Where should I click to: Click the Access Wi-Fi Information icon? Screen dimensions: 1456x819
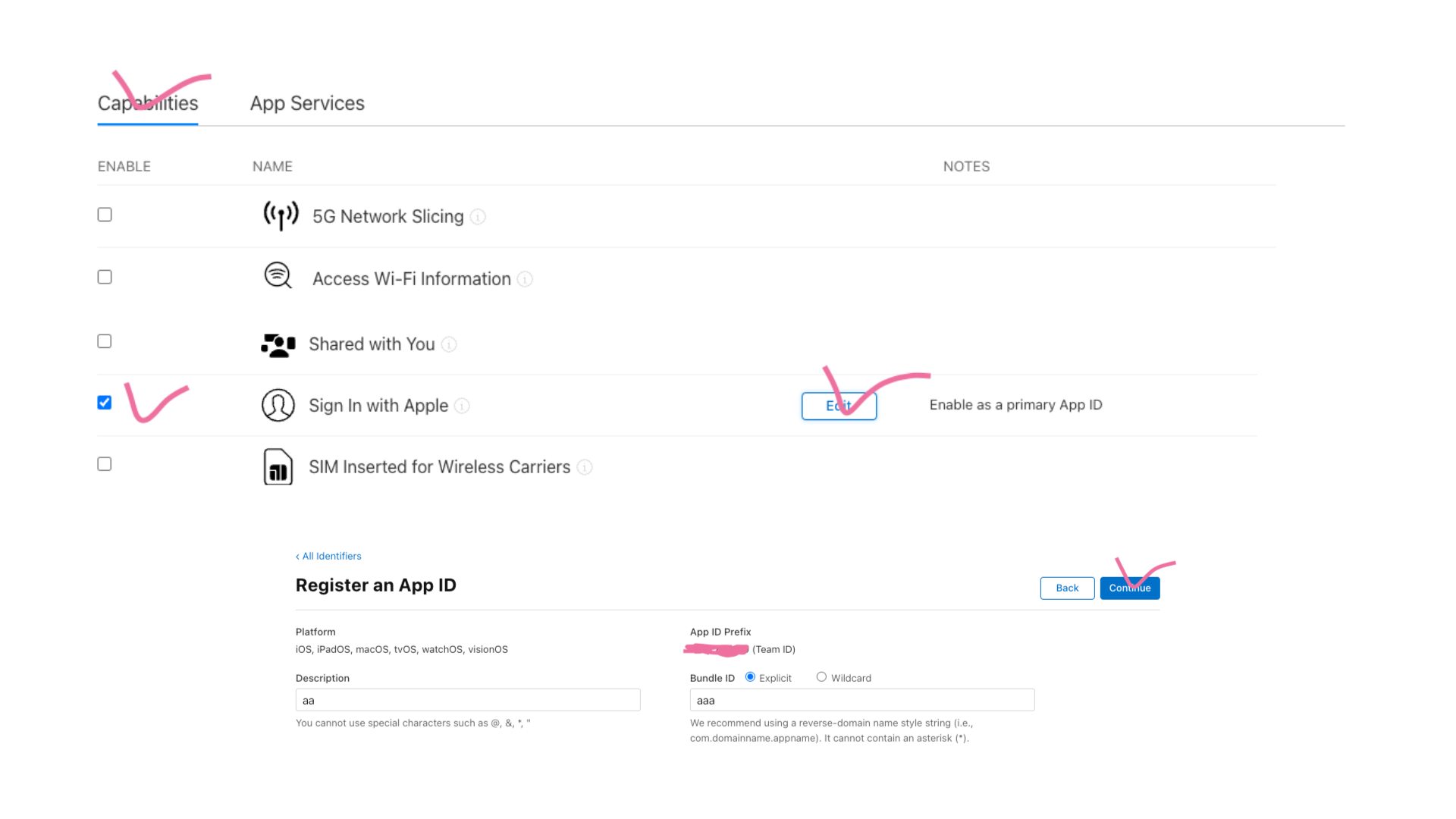[278, 276]
